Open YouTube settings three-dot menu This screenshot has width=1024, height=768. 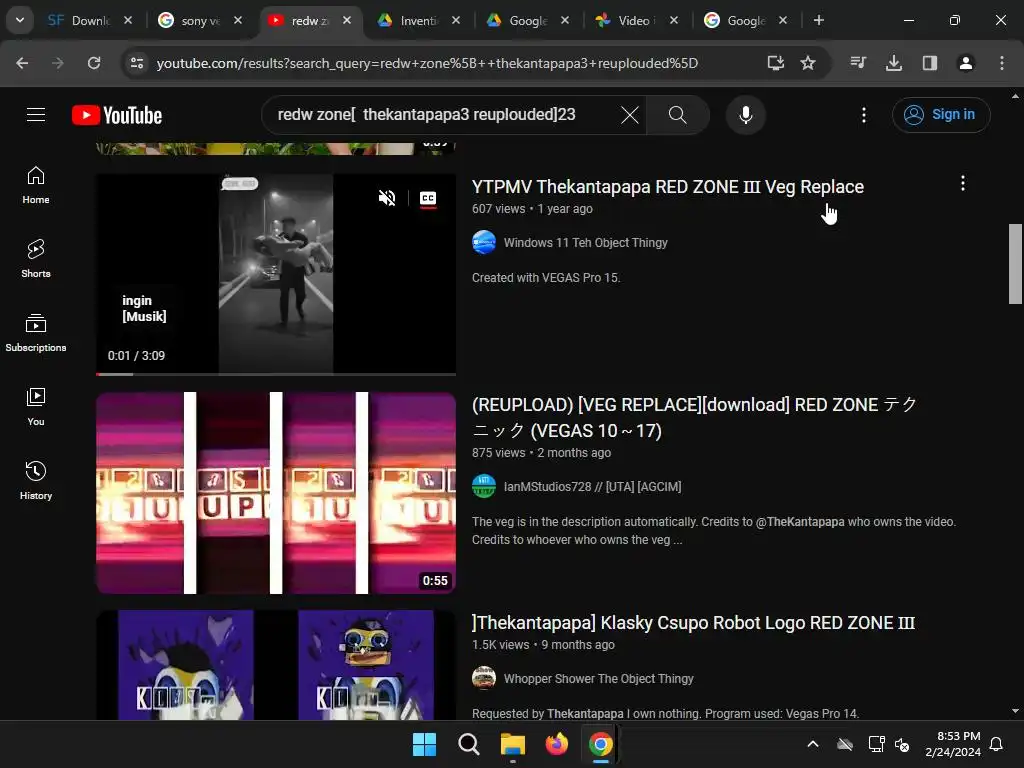[863, 115]
